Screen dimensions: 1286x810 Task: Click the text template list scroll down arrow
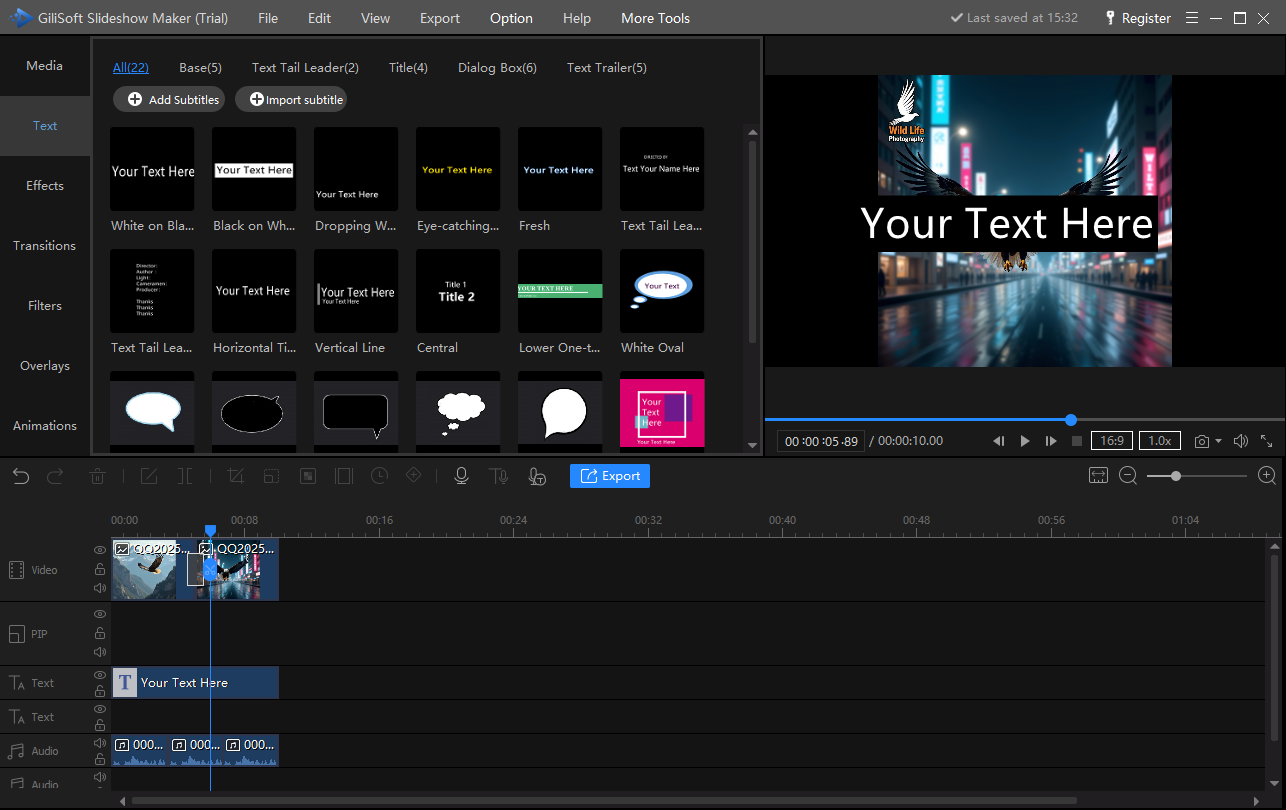(752, 446)
